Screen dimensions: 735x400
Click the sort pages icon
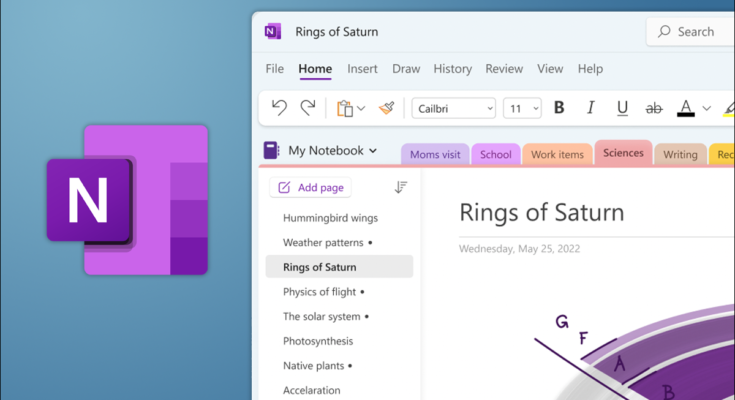pos(401,187)
